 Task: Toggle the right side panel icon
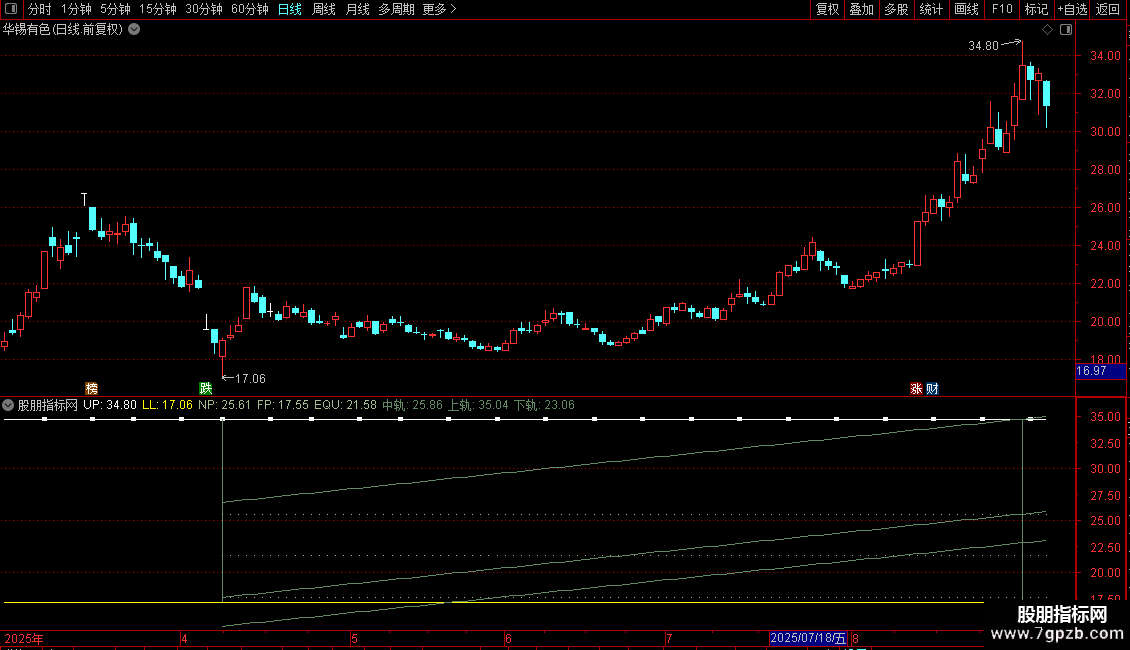1066,30
